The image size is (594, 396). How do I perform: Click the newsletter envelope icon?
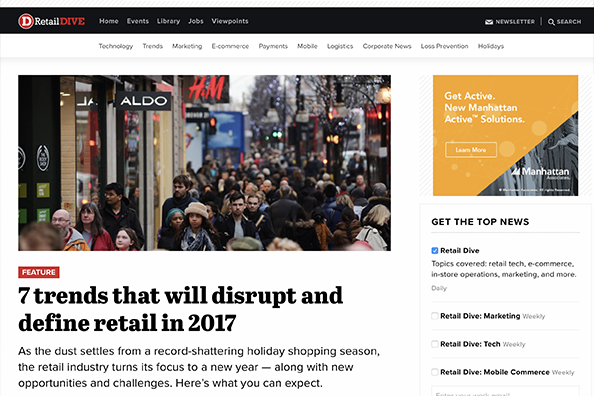489,22
